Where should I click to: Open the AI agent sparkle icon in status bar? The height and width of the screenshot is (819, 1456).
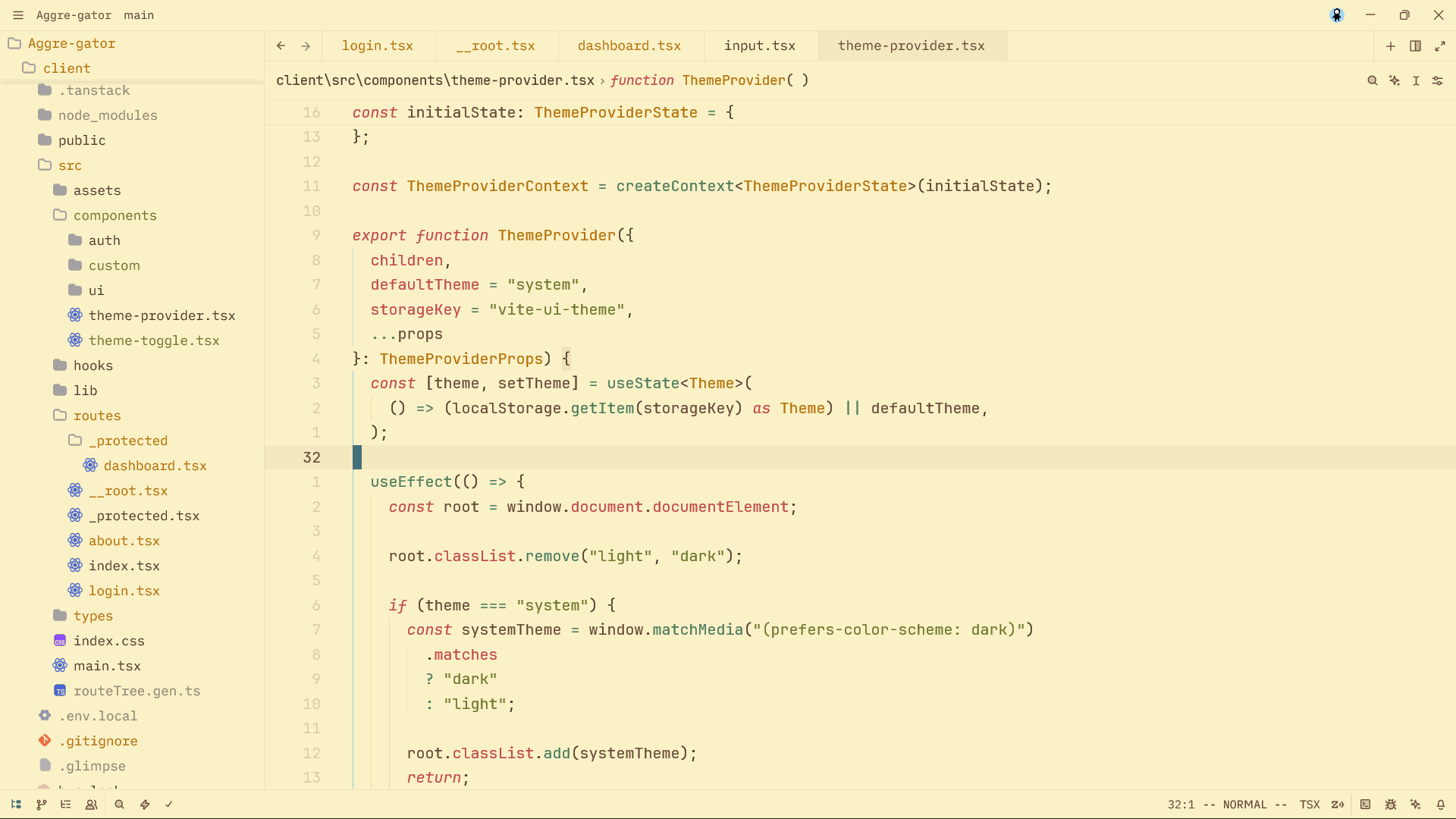click(x=1415, y=805)
